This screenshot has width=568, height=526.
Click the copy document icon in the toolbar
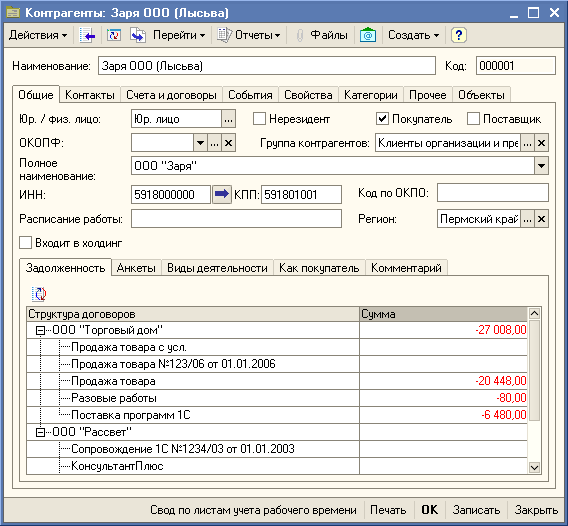point(138,35)
